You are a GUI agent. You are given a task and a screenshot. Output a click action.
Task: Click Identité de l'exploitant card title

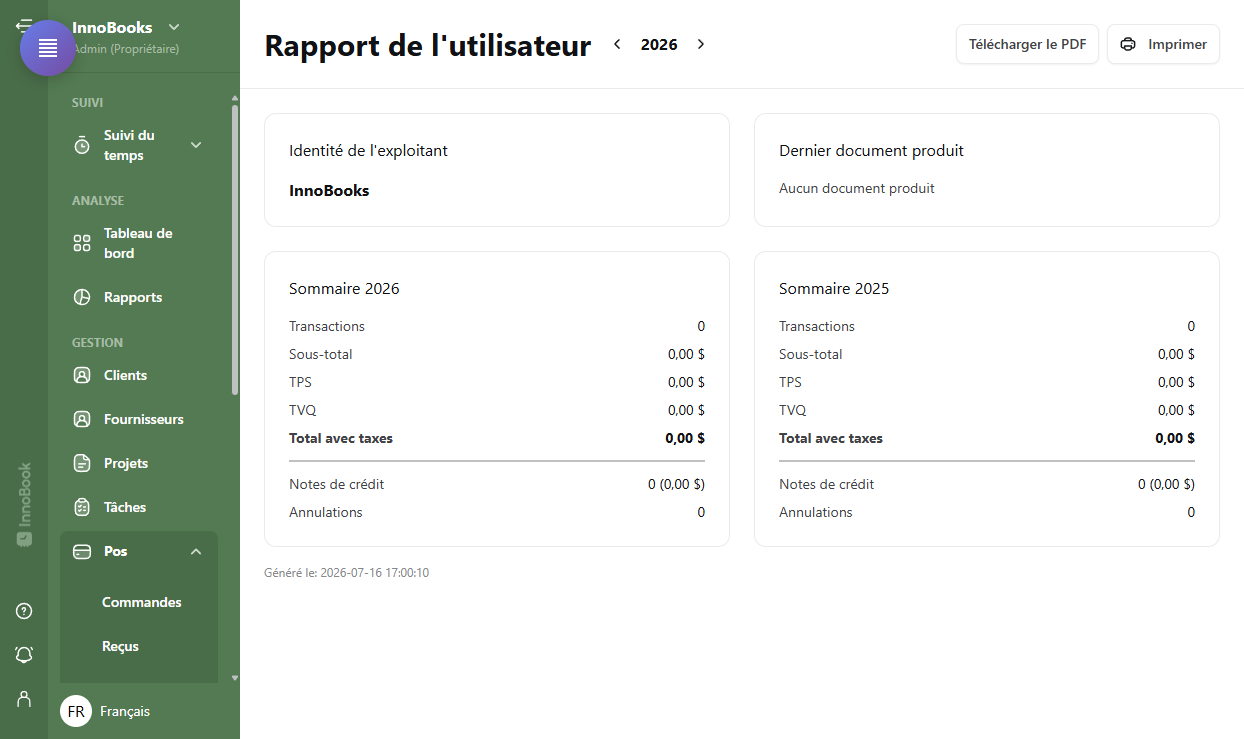[x=368, y=151]
